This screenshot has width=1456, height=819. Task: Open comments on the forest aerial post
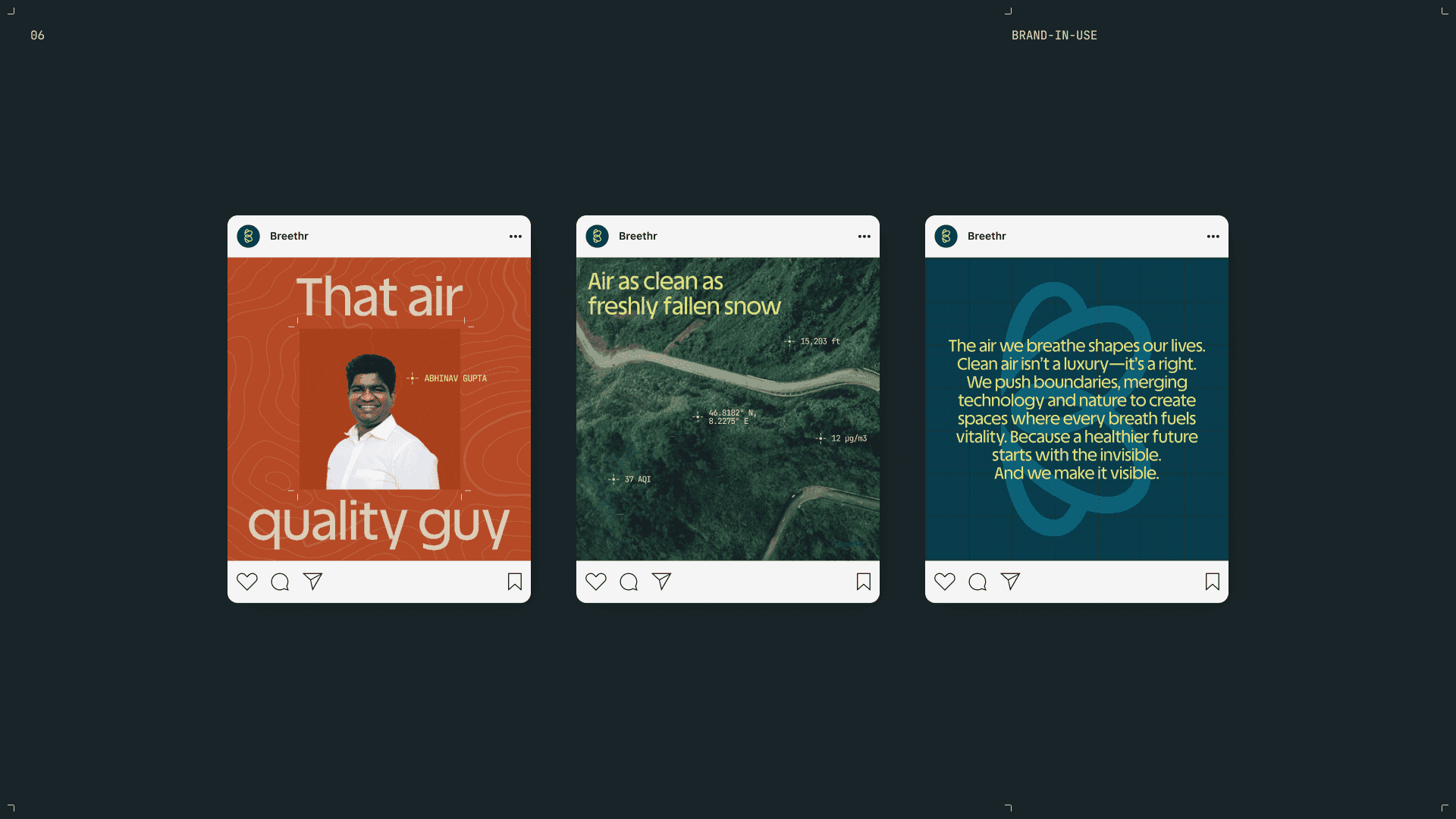629,582
